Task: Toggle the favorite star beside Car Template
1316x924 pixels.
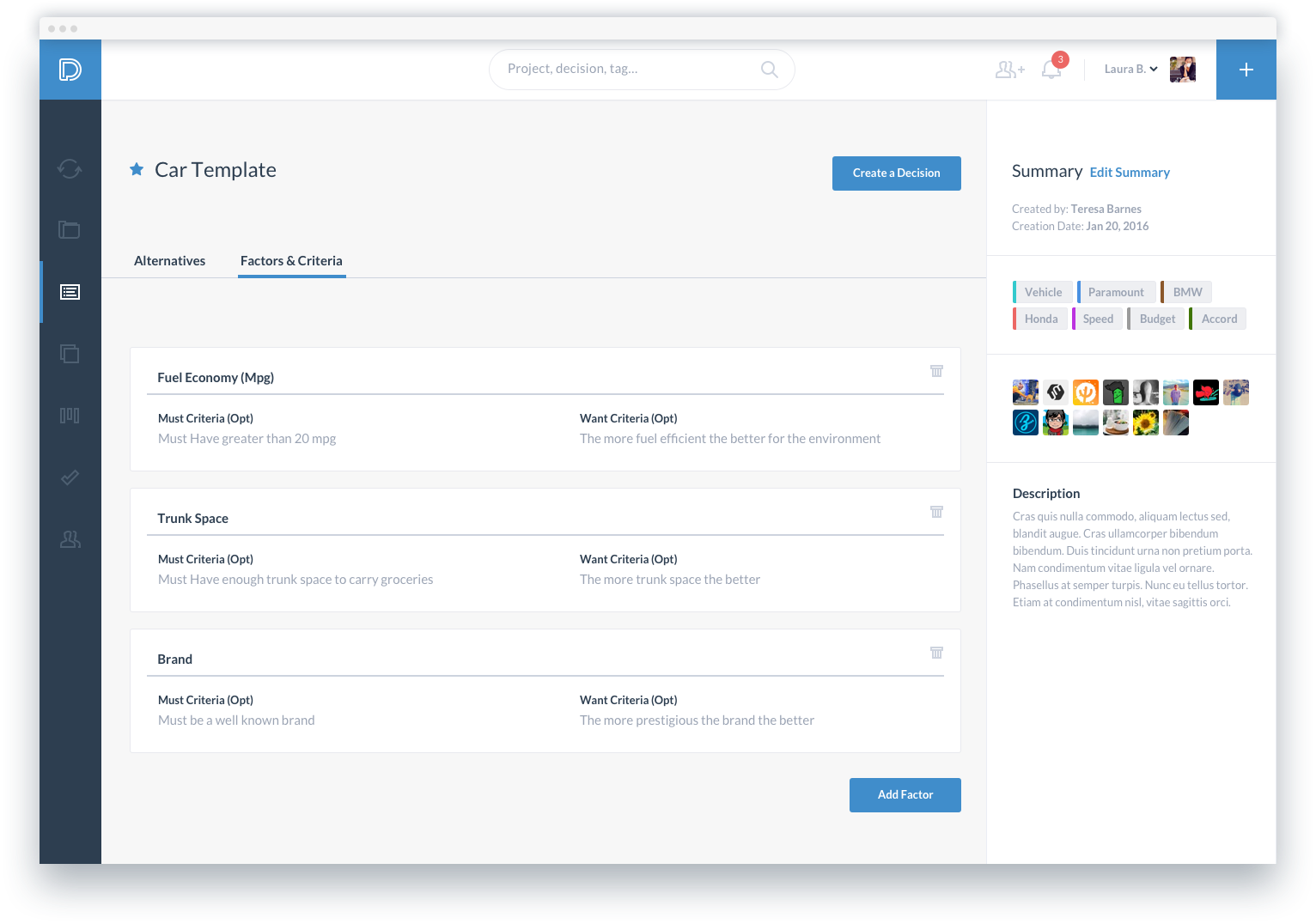Action: (137, 169)
